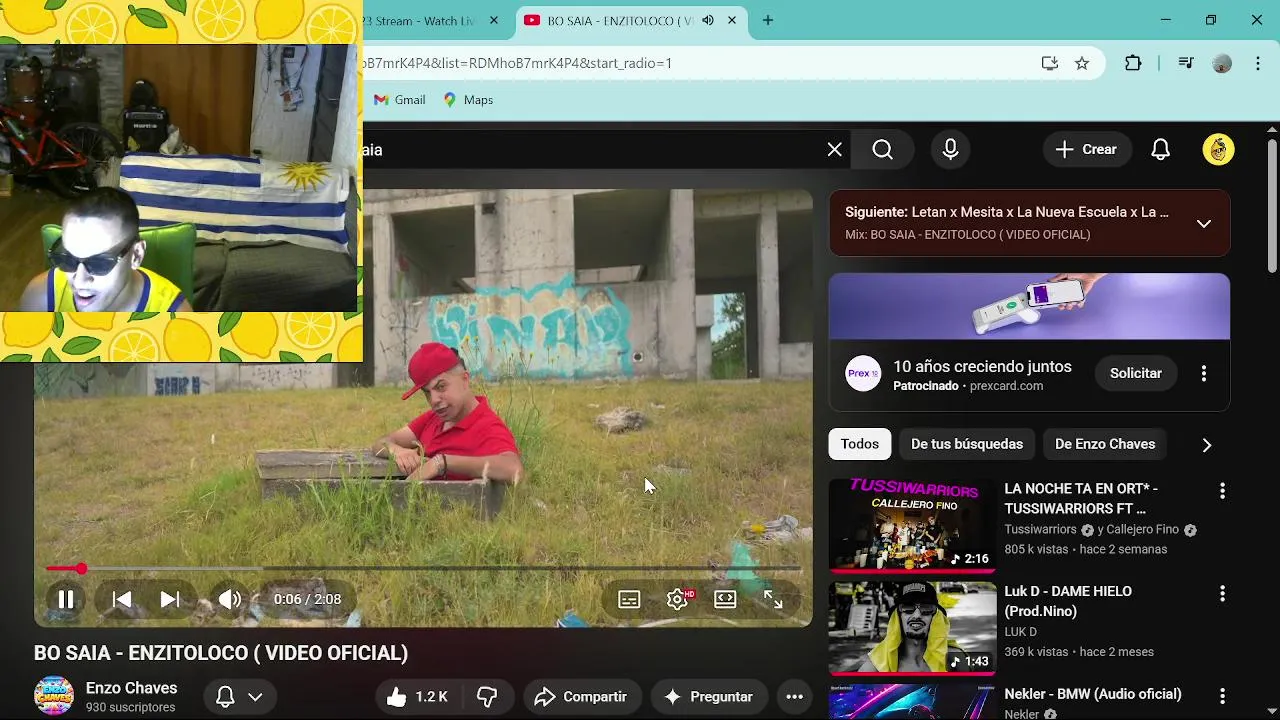Open more actions three-dot menu below video
Viewport: 1280px width, 720px height.
click(795, 697)
